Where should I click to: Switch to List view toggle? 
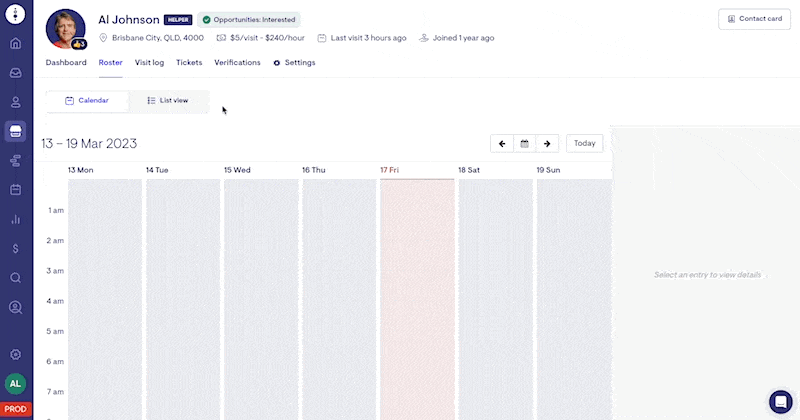point(167,101)
